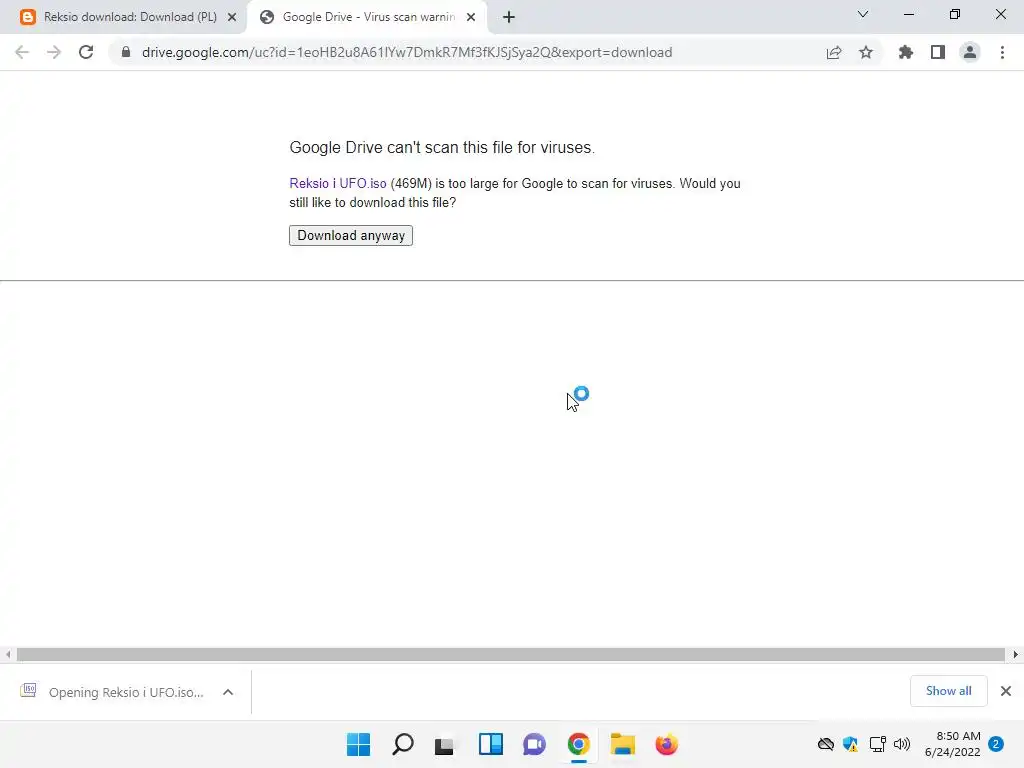Image resolution: width=1024 pixels, height=768 pixels.
Task: Open the network status tray icon
Action: [x=877, y=744]
